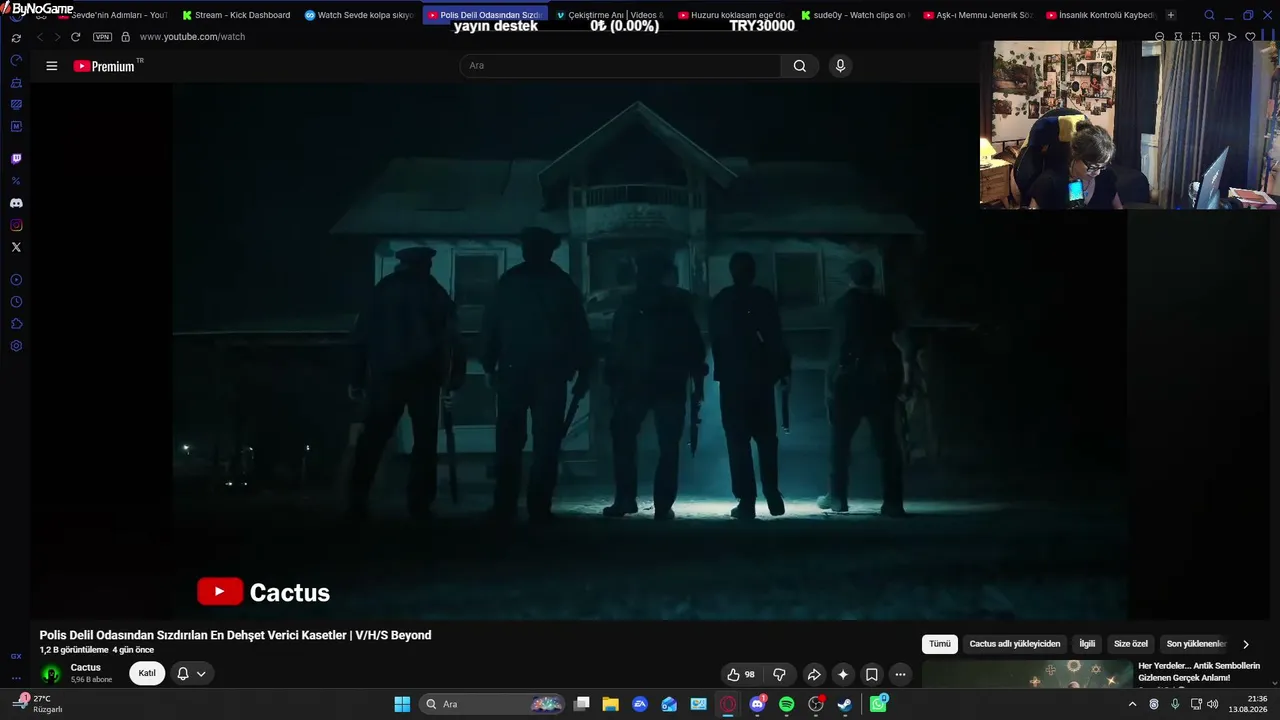Image resolution: width=1280 pixels, height=720 pixels.
Task: Switch to the 'Huzuru koklasam ege'de' tab
Action: click(732, 15)
